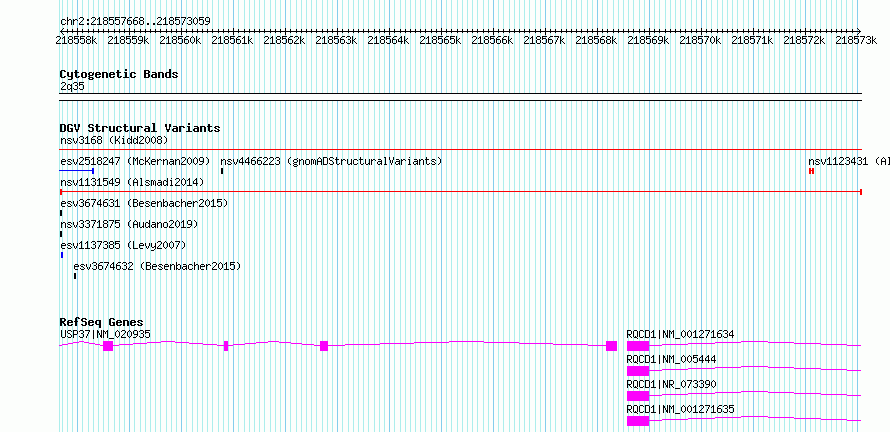Select the RQCD1|NM_005444 transcript label

pos(671,359)
